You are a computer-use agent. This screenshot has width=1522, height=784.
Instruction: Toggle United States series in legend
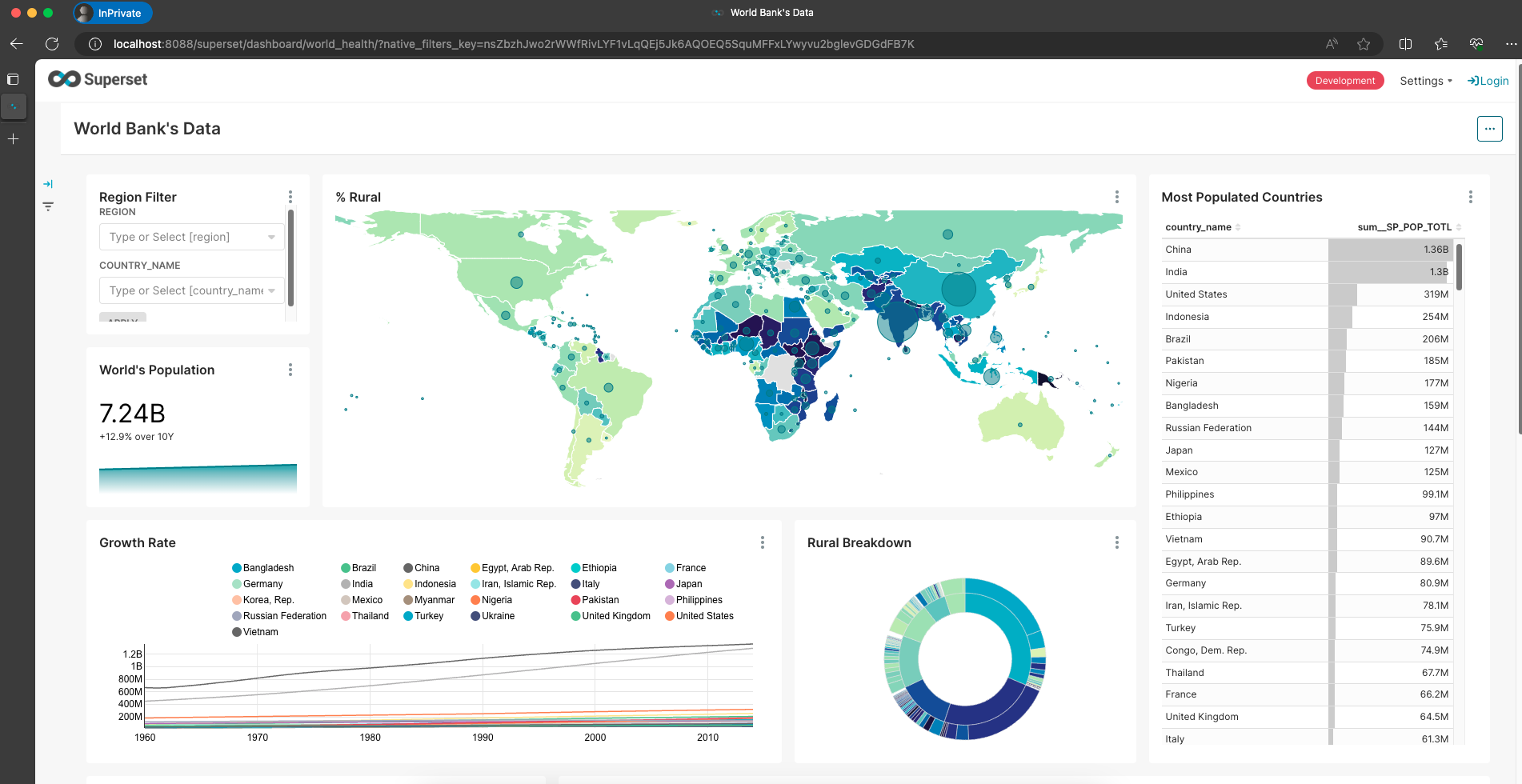click(x=704, y=616)
